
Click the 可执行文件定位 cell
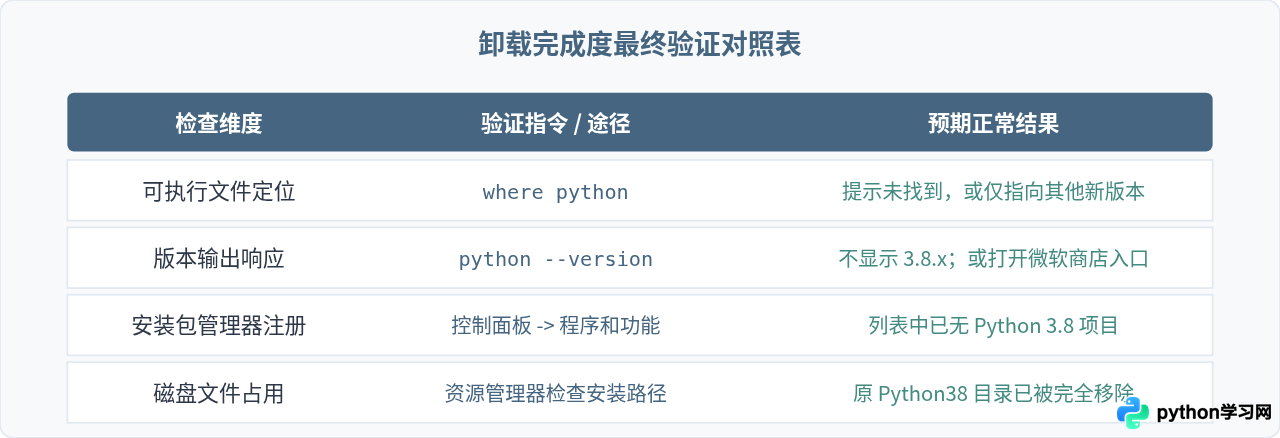pos(219,191)
